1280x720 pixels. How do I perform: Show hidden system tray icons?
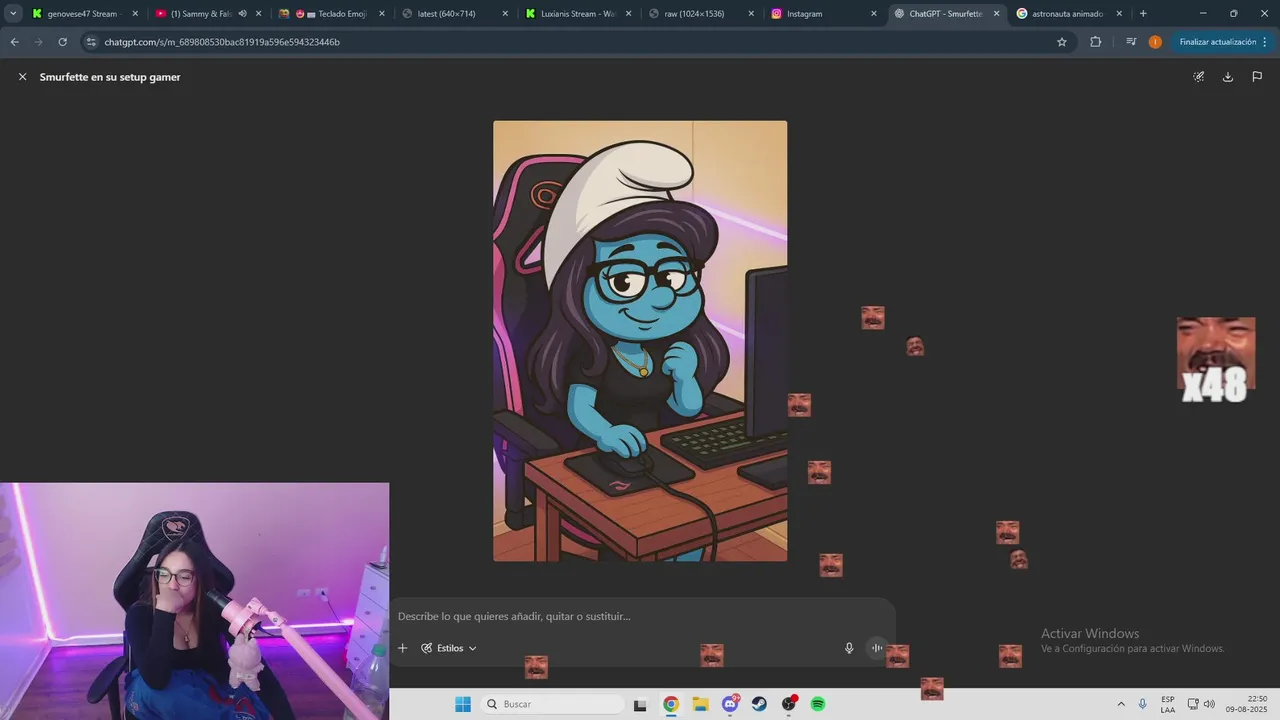[1120, 704]
